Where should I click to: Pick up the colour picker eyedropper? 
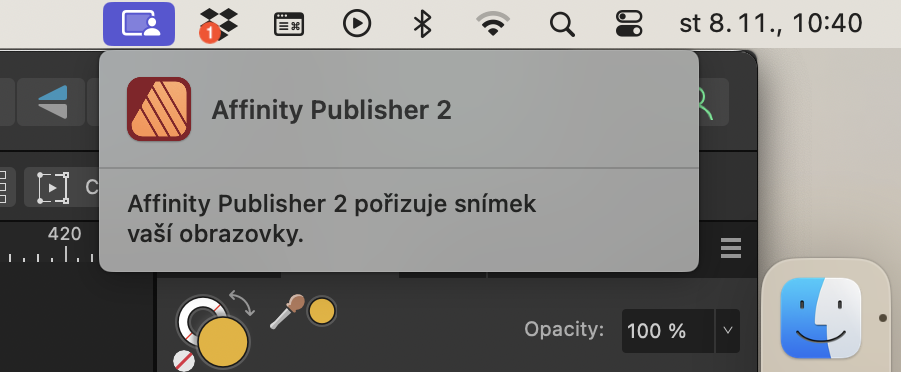click(287, 312)
